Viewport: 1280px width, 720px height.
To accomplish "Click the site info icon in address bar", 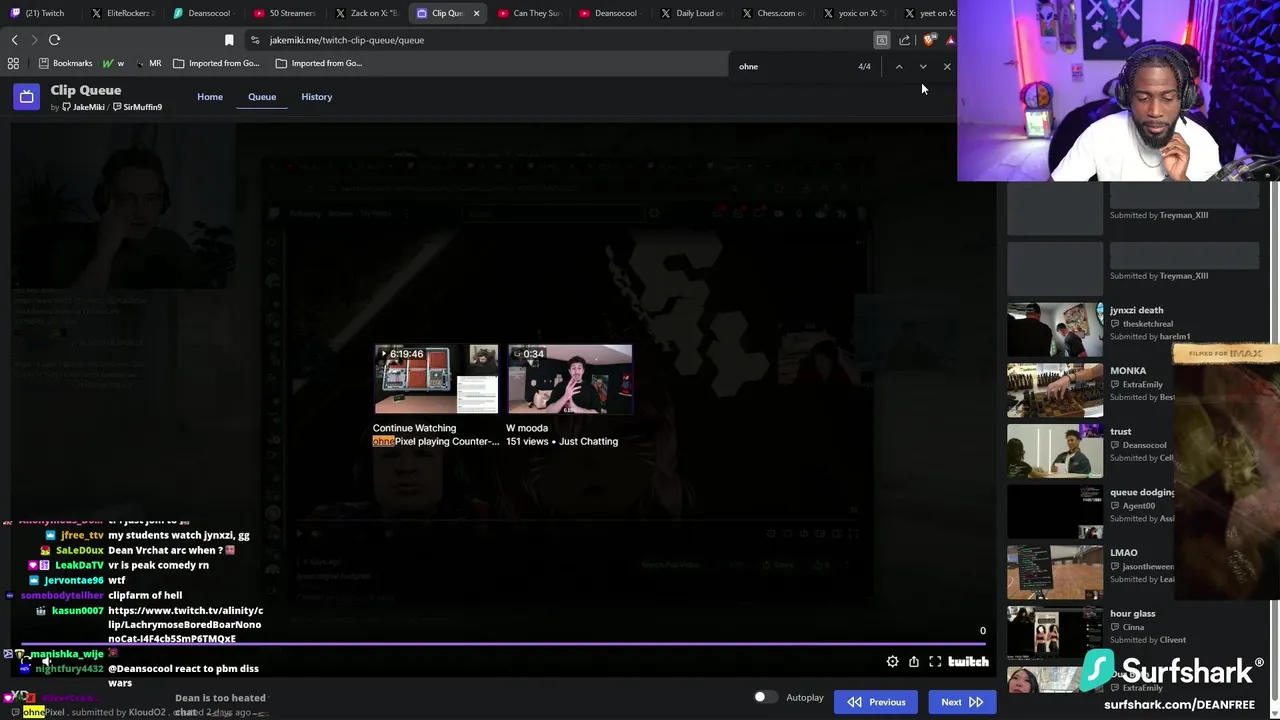I will pyautogui.click(x=255, y=40).
